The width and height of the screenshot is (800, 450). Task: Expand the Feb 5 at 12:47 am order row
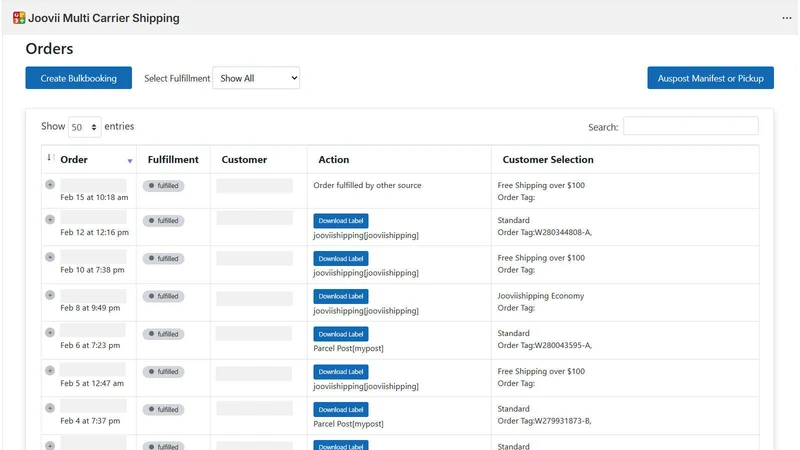(49, 370)
